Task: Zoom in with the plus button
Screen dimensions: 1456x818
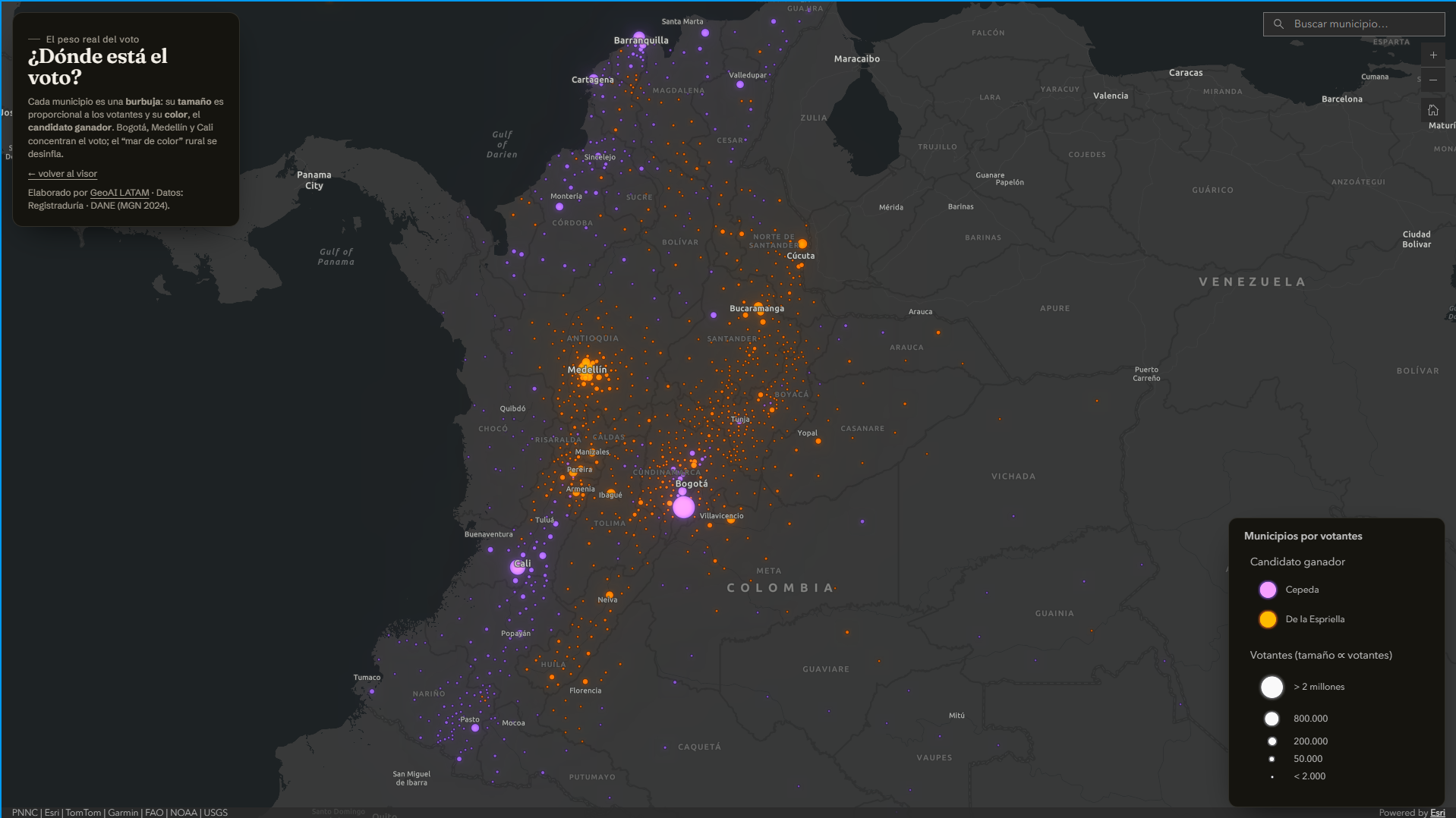Action: (x=1433, y=55)
